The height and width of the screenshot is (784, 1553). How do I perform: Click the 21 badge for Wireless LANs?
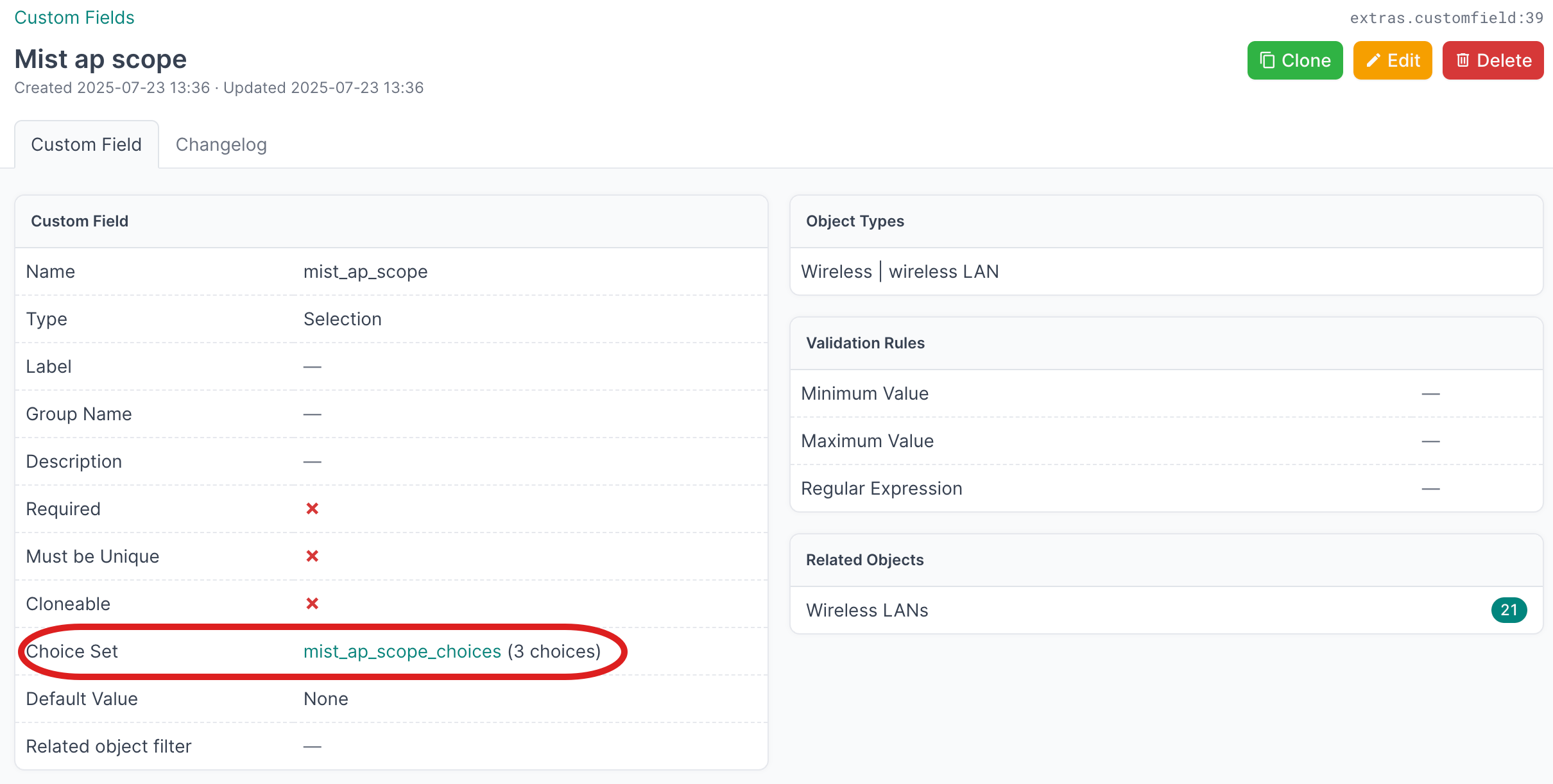tap(1509, 610)
